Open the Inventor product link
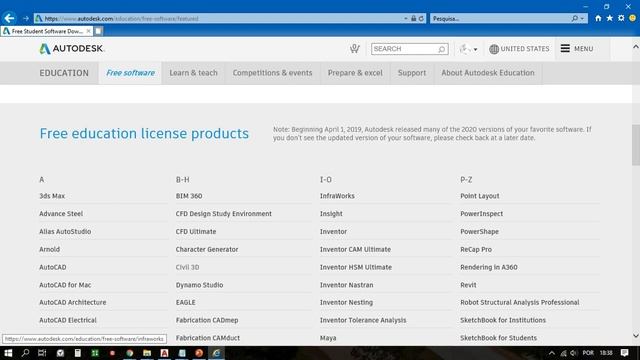The image size is (640, 360). tap(333, 231)
